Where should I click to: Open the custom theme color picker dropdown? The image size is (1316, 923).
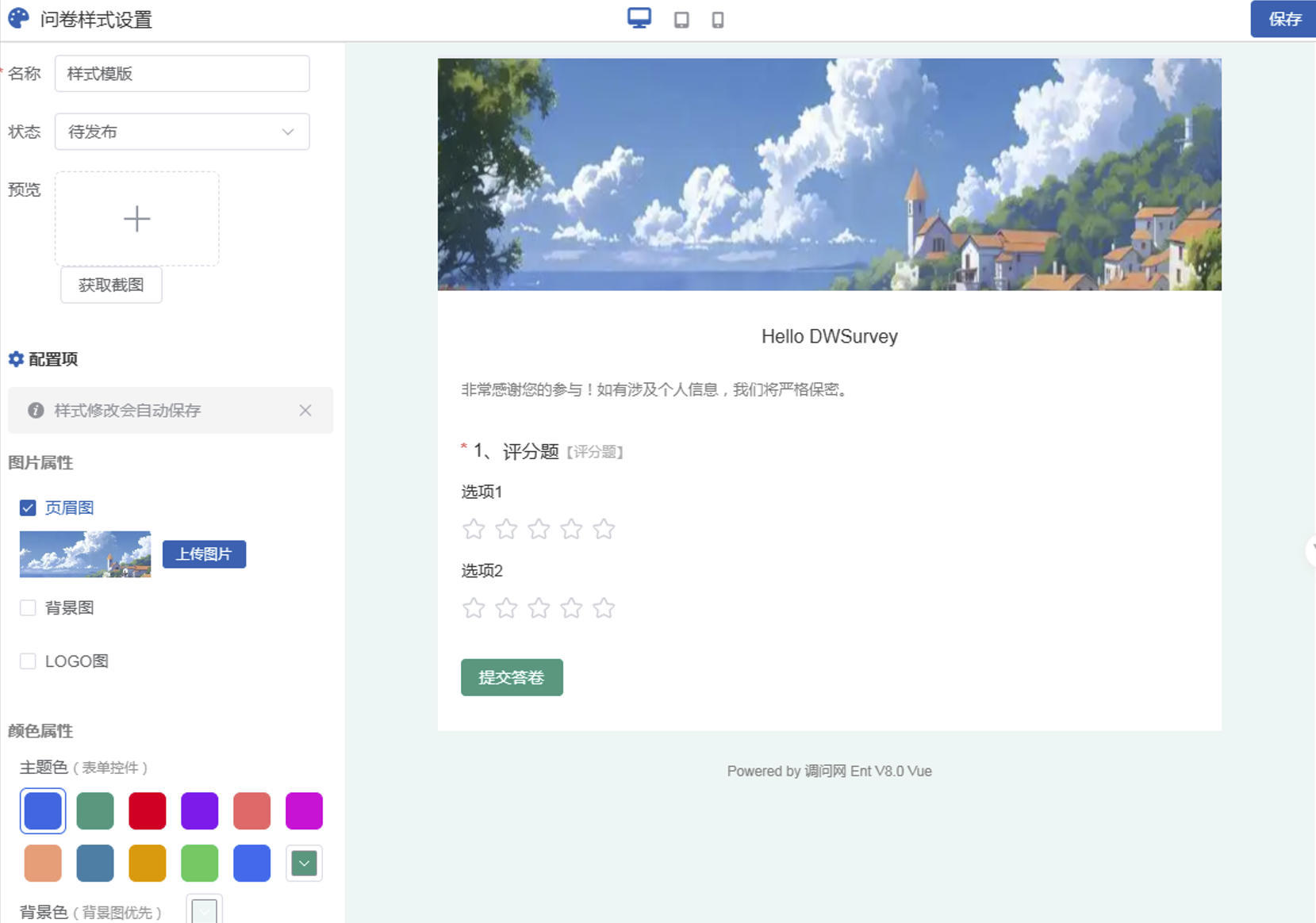click(304, 863)
